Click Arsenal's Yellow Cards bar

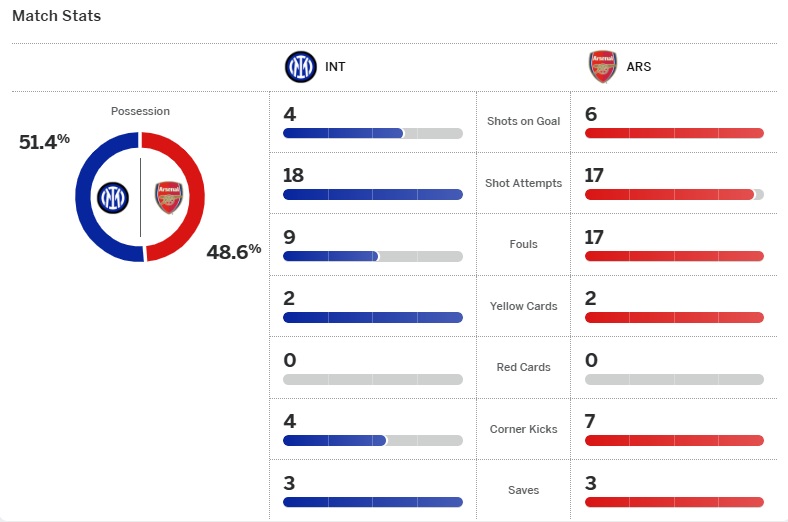click(674, 318)
